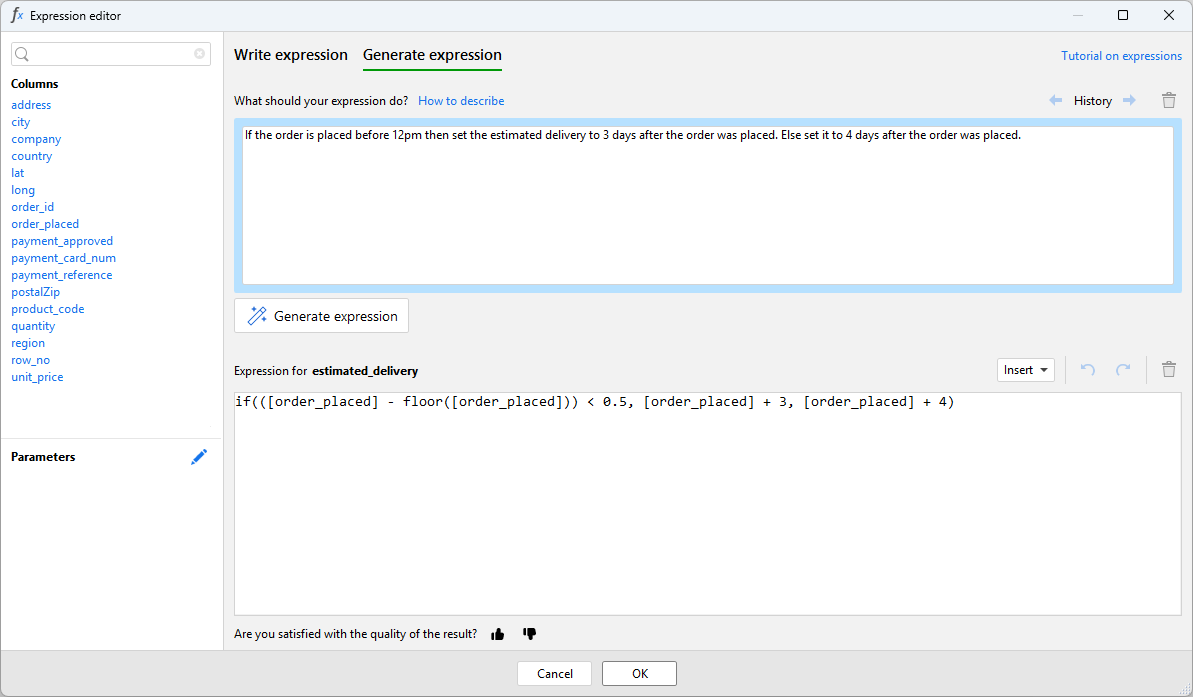The width and height of the screenshot is (1193, 697).
Task: Navigate back through expression History
Action: point(1055,100)
